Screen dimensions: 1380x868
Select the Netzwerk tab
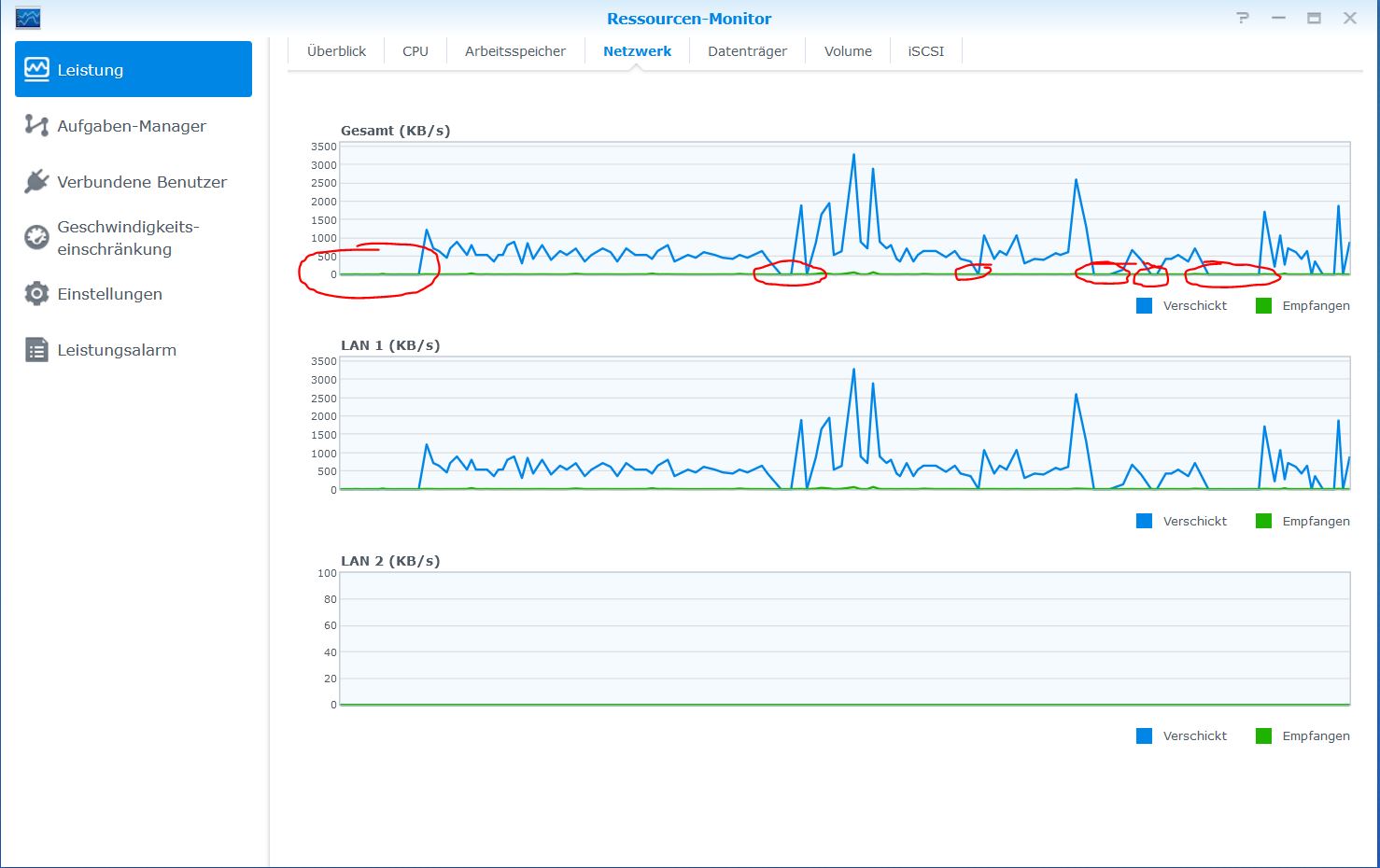[x=637, y=51]
